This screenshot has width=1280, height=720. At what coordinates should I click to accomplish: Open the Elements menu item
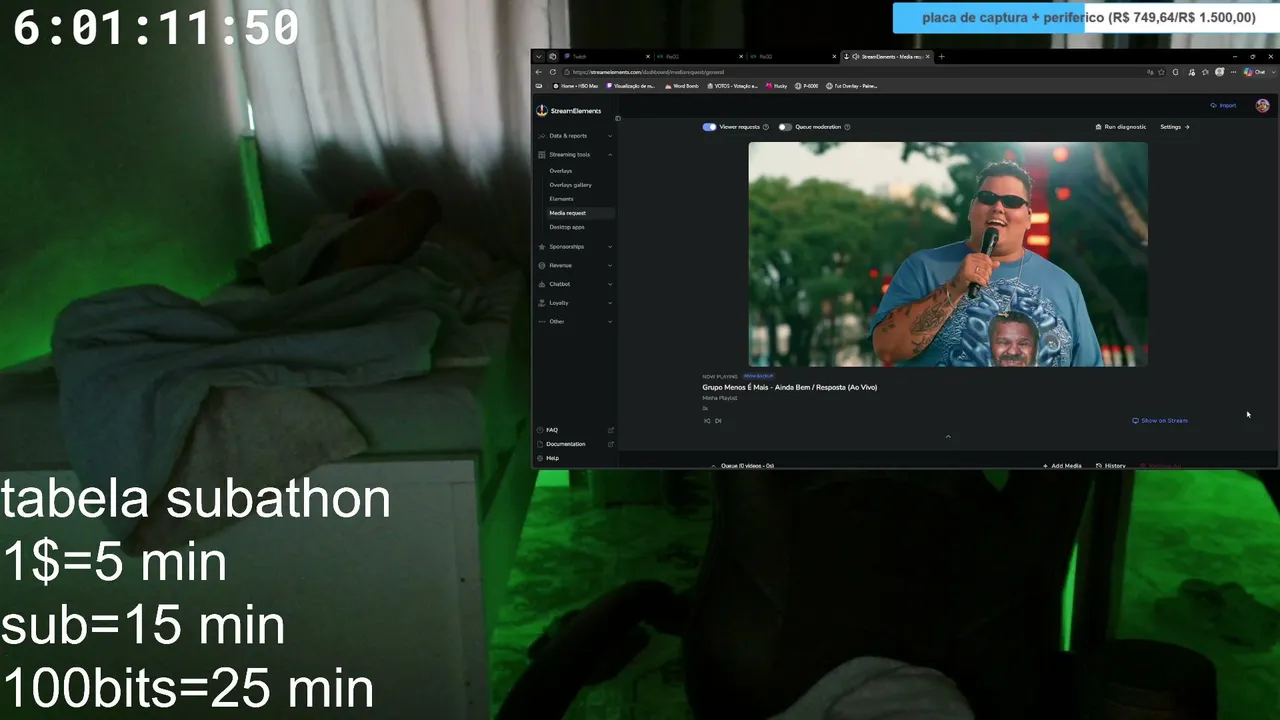(561, 199)
